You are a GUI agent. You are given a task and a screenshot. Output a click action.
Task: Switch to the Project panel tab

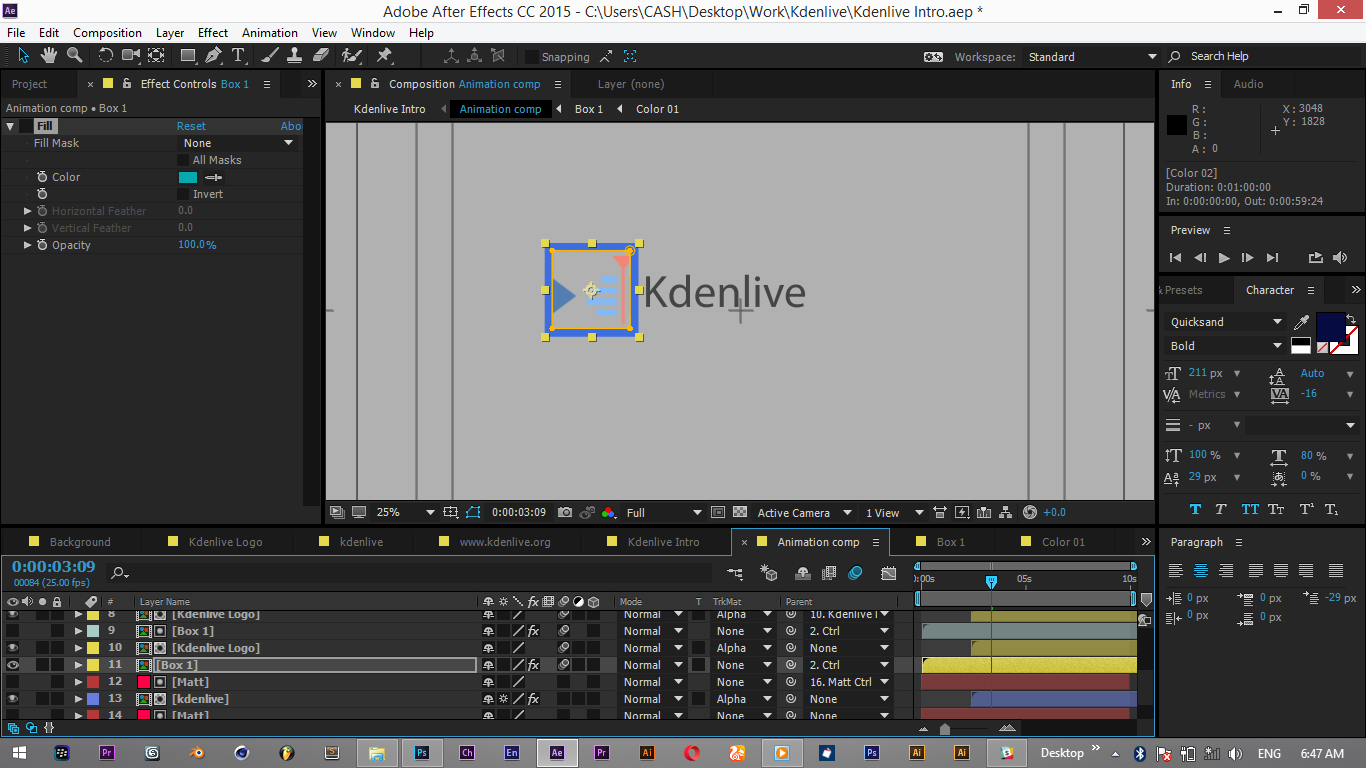coord(30,84)
